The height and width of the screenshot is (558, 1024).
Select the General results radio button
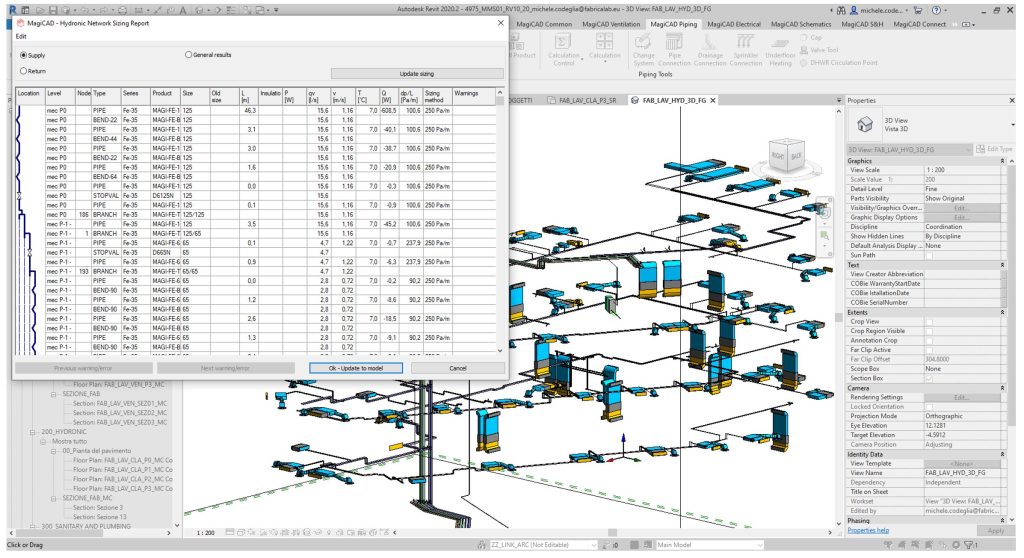coord(188,55)
